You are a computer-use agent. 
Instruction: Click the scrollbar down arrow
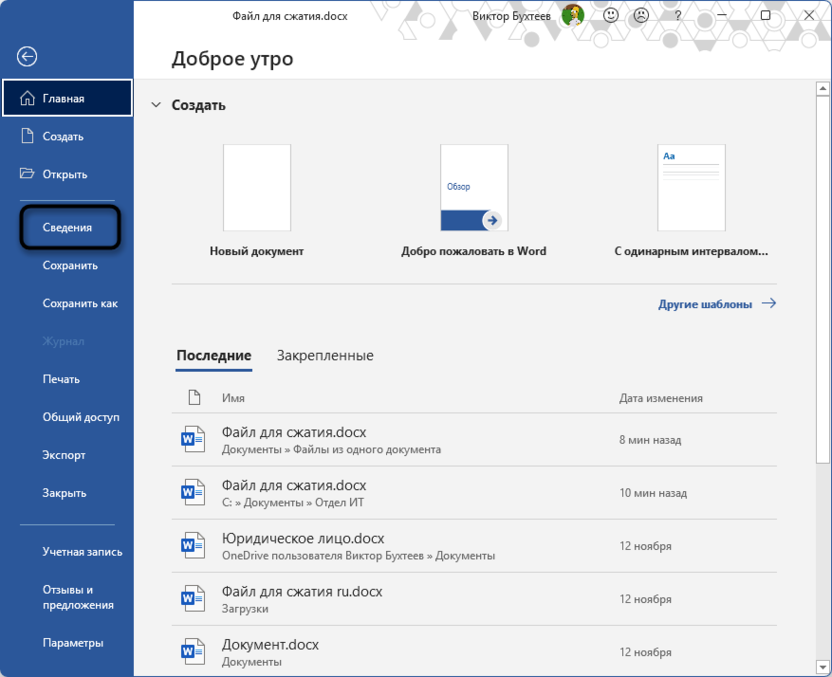(824, 667)
